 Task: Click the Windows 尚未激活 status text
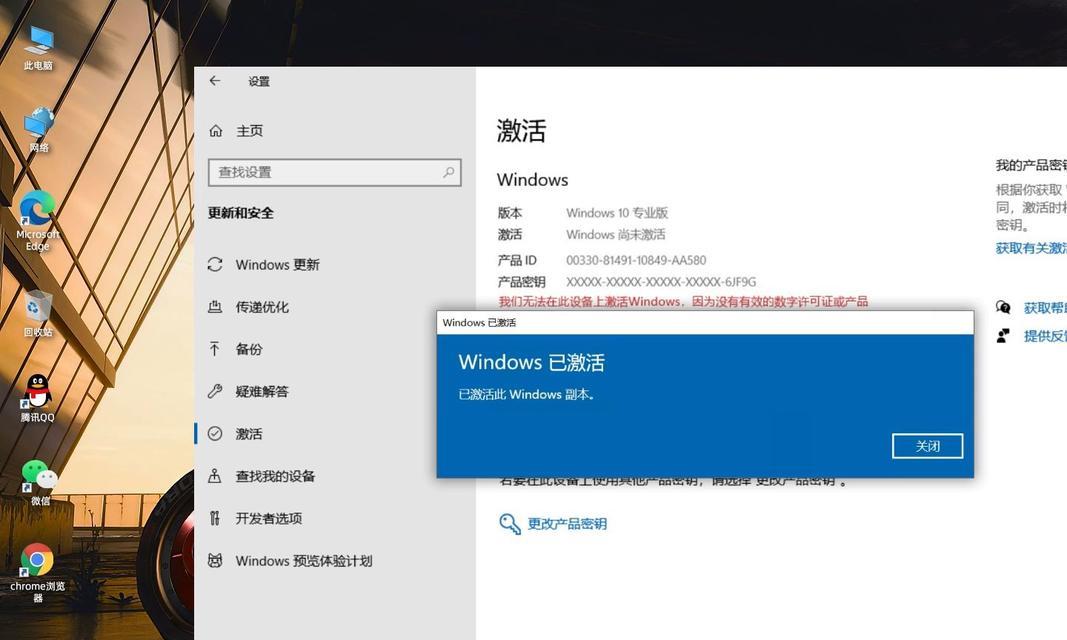[x=615, y=235]
